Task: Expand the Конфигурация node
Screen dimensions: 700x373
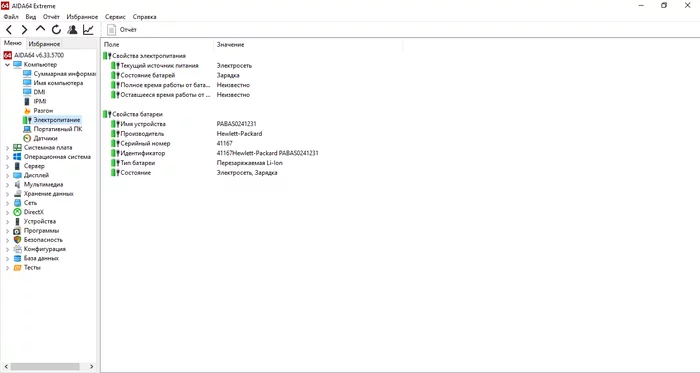Action: point(7,249)
